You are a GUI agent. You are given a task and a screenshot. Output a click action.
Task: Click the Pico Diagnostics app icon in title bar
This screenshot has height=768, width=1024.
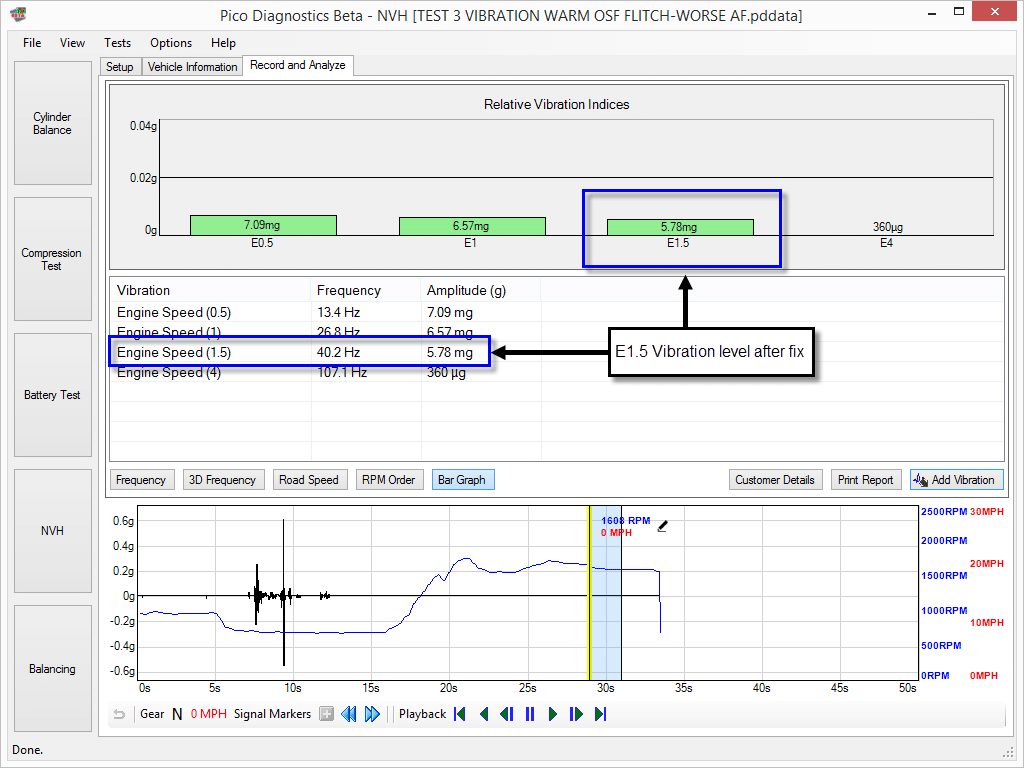coord(19,13)
